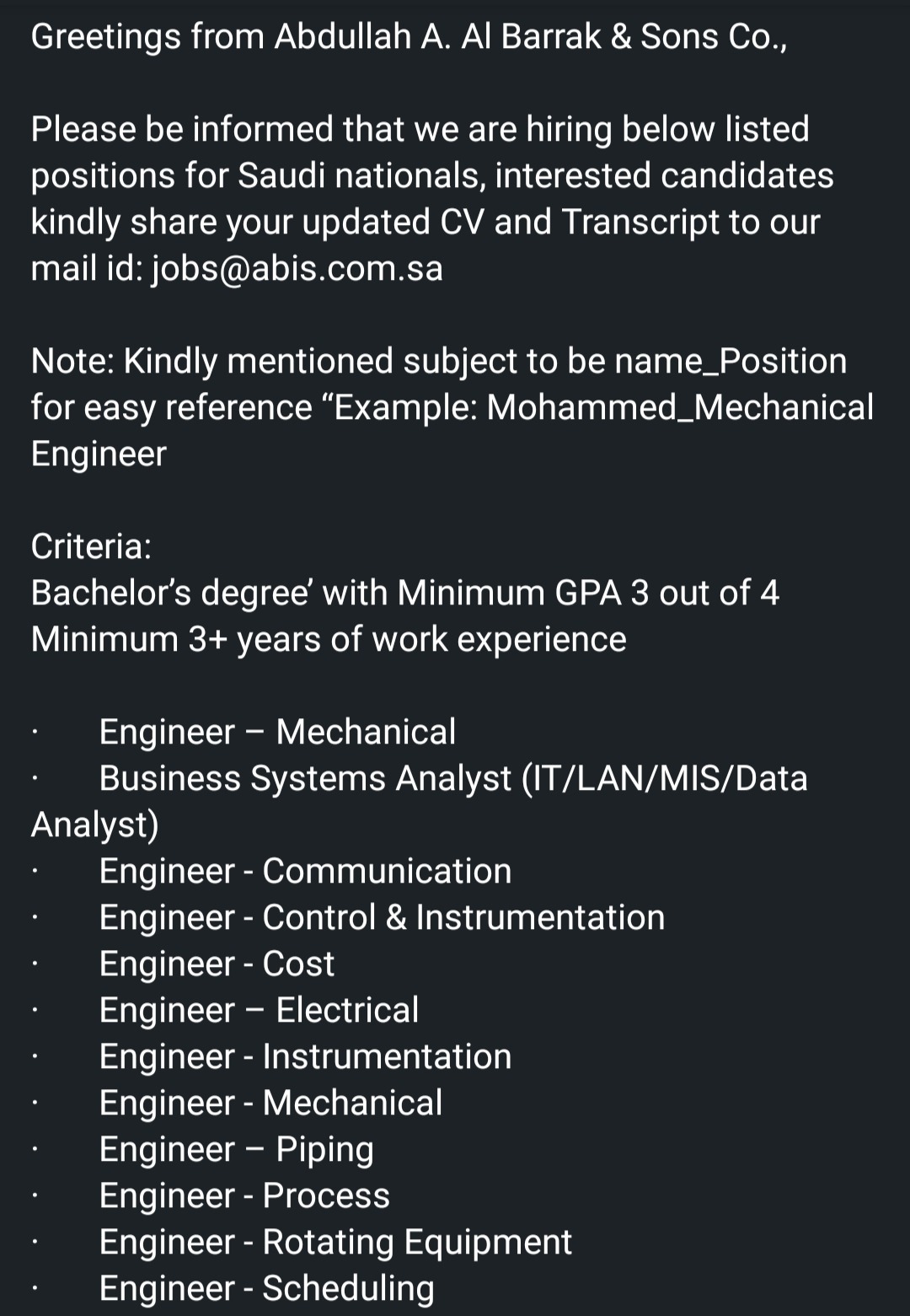Select the 'Criteria:' heading text

tap(91, 546)
